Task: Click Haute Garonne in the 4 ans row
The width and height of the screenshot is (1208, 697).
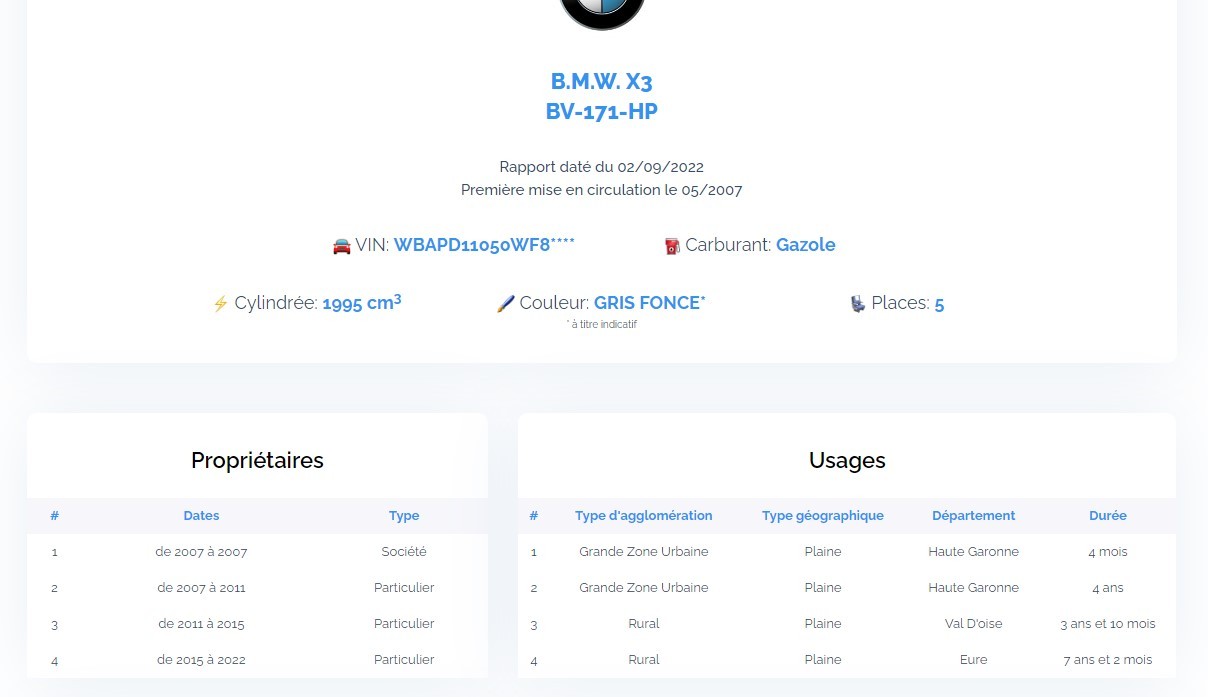Action: click(x=974, y=588)
